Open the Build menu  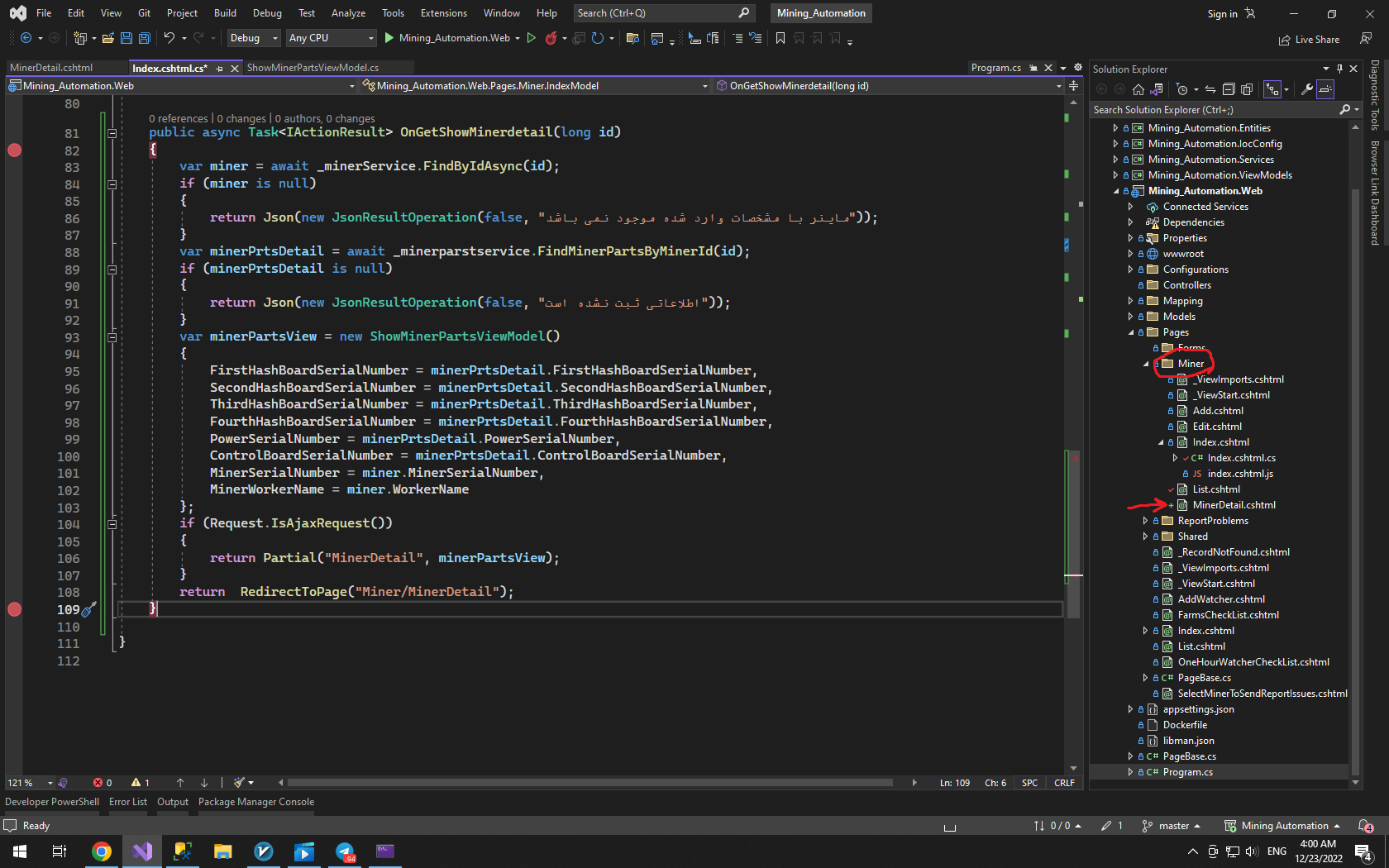pos(225,12)
